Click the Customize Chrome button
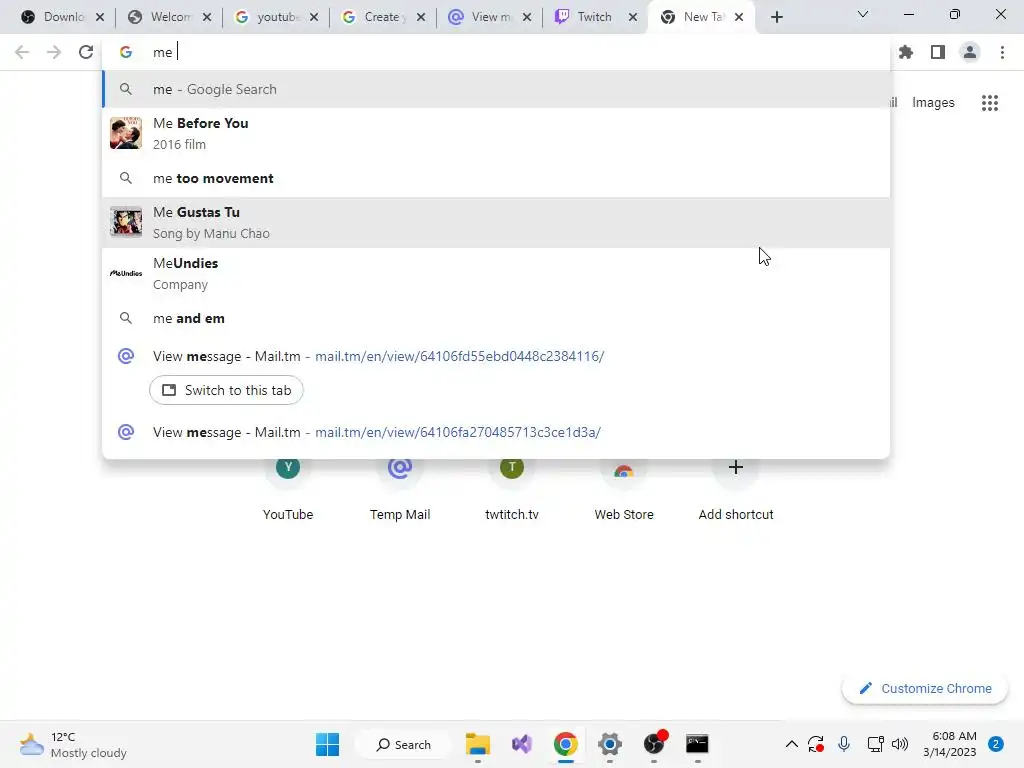1024x768 pixels. click(925, 688)
